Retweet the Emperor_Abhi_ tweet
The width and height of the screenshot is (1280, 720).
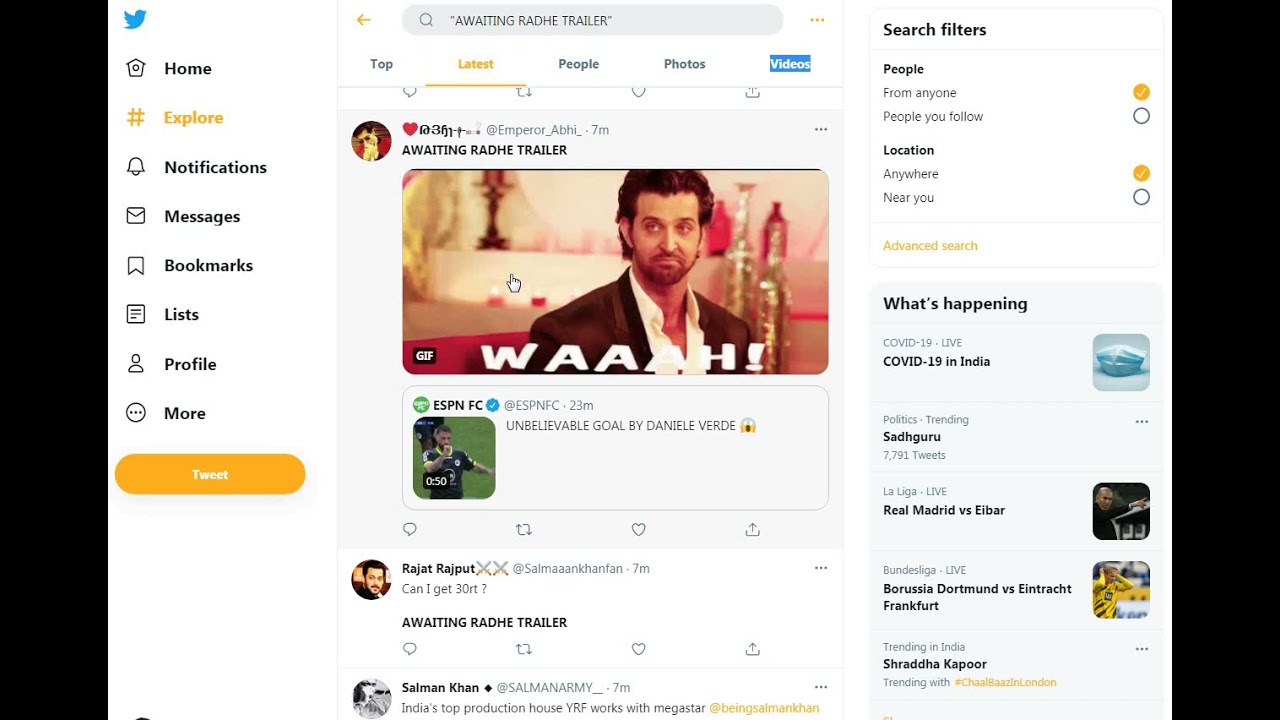point(524,529)
